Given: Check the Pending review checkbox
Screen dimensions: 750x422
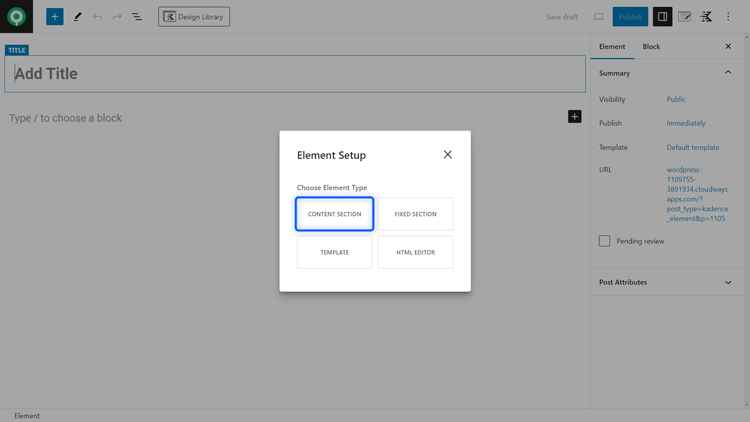Looking at the screenshot, I should tap(605, 241).
